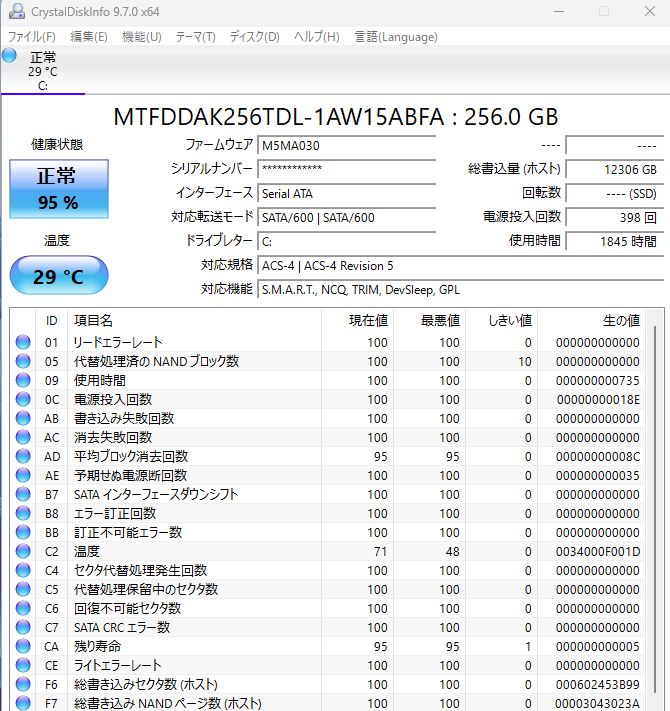Click the status orb for row F7 総書き込み NAND ページ数
Screen dimensions: 670x711
[x=23, y=703]
